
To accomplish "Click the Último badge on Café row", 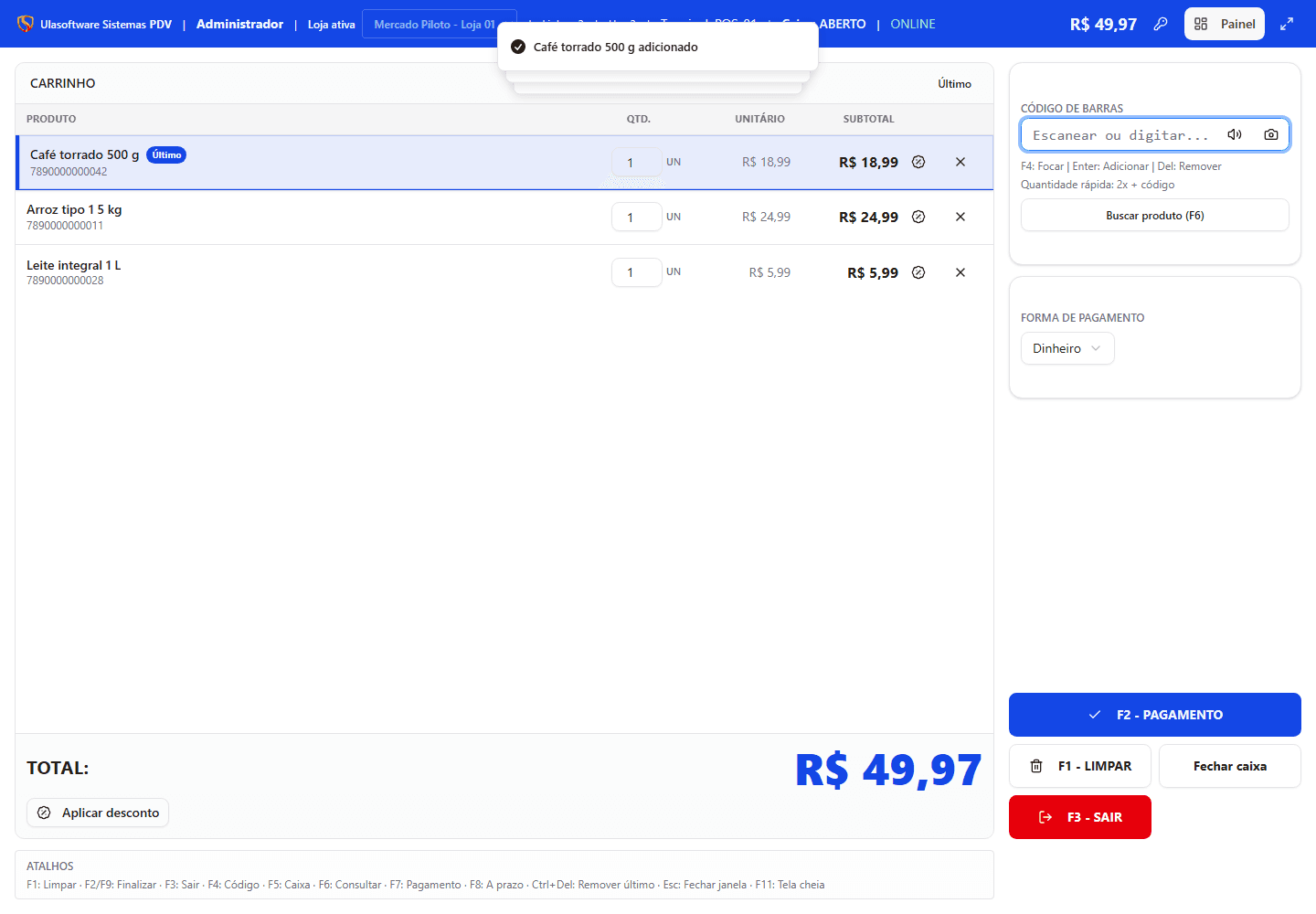I will [166, 154].
